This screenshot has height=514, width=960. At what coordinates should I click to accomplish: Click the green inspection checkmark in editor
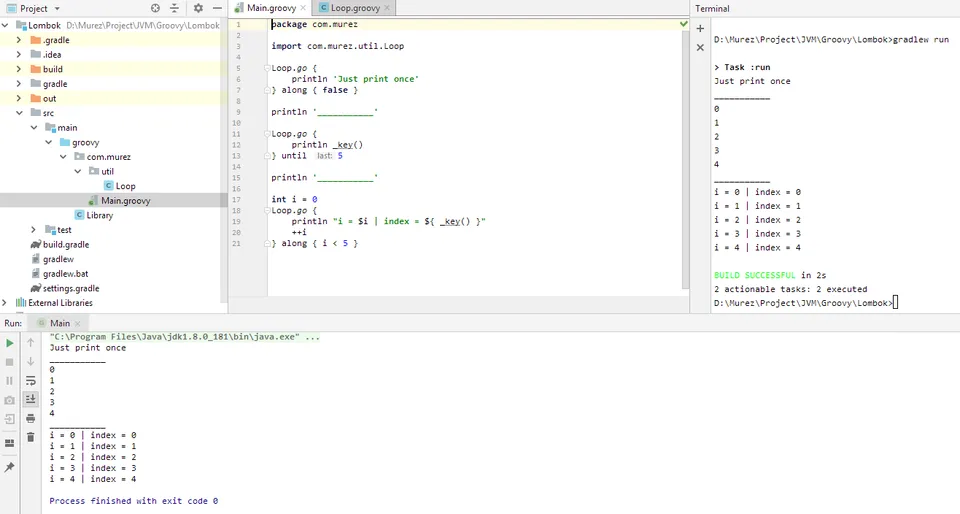[x=683, y=24]
